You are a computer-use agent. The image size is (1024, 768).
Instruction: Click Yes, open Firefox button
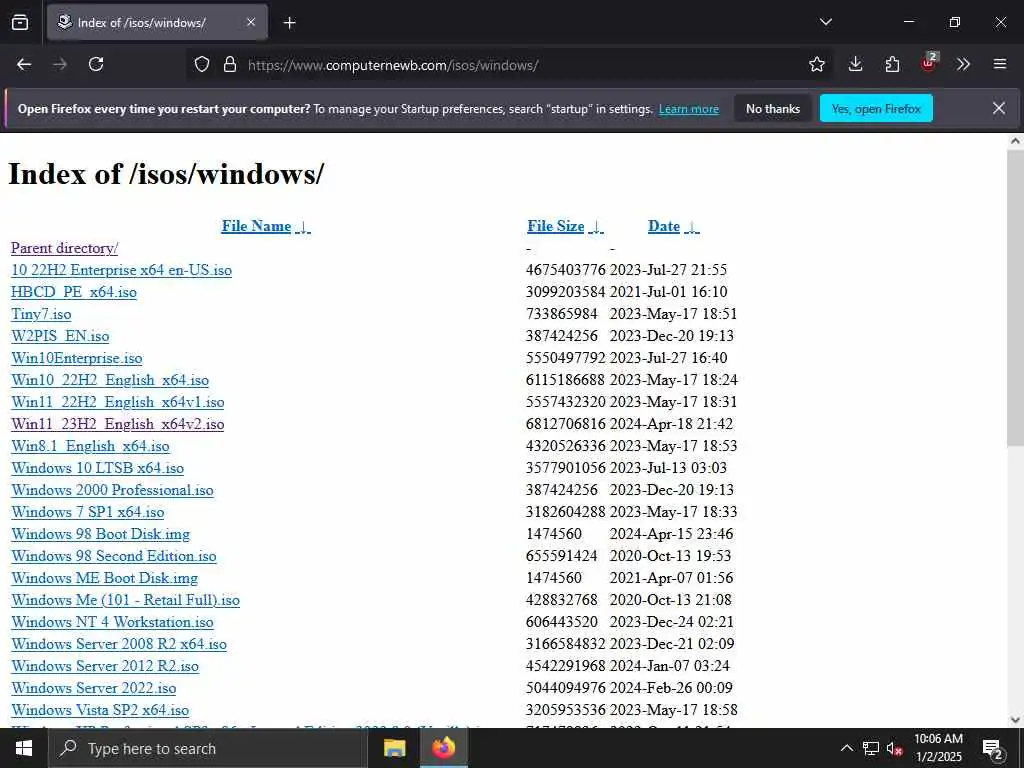pyautogui.click(x=876, y=108)
